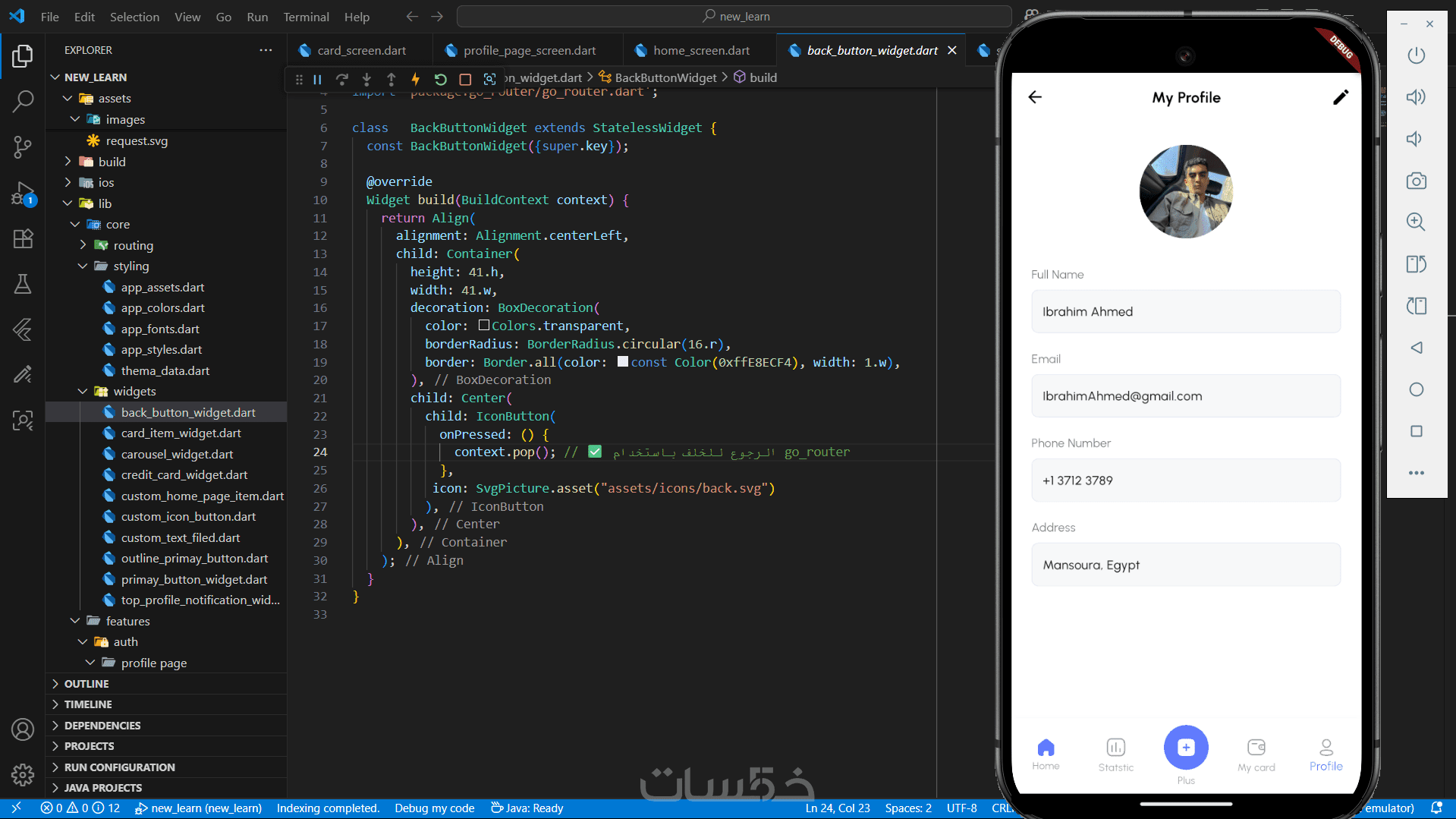Click the debug Hot Reload lightning icon
Screen dimensions: 1456x819
pyautogui.click(x=415, y=79)
